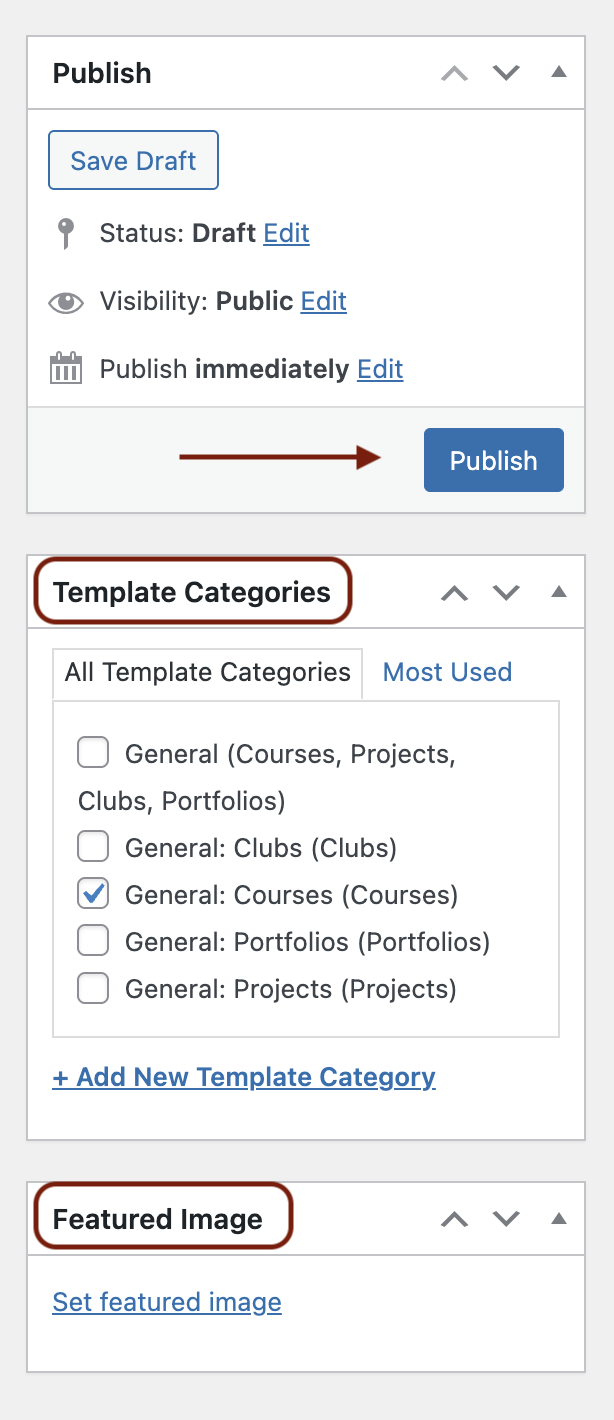Viewport: 614px width, 1420px height.
Task: Move Template Categories panel down
Action: click(x=507, y=592)
